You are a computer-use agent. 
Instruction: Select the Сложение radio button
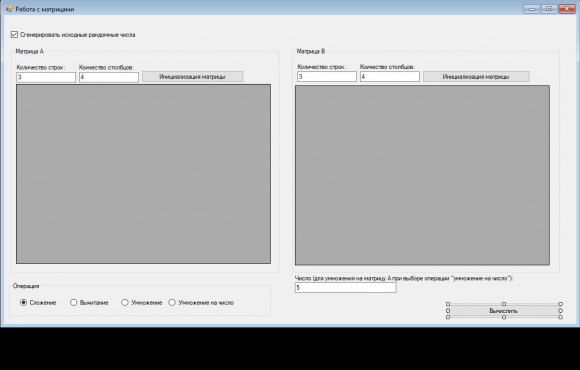(x=23, y=303)
